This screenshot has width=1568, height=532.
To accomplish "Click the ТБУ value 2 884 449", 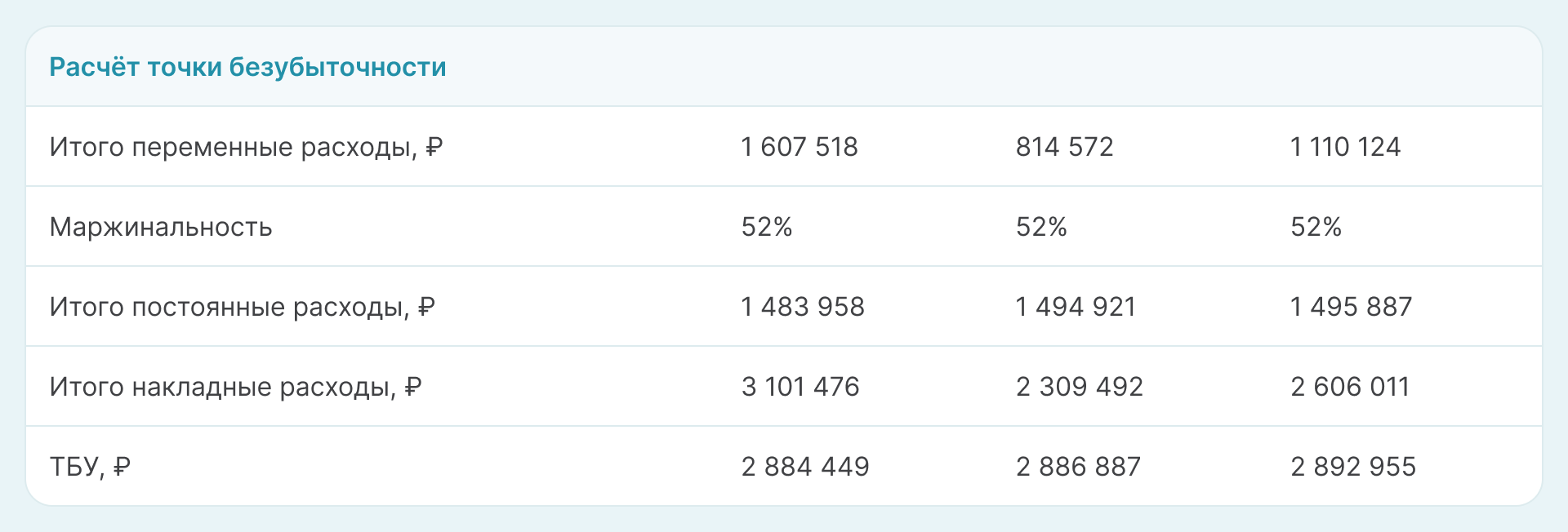I will (805, 467).
